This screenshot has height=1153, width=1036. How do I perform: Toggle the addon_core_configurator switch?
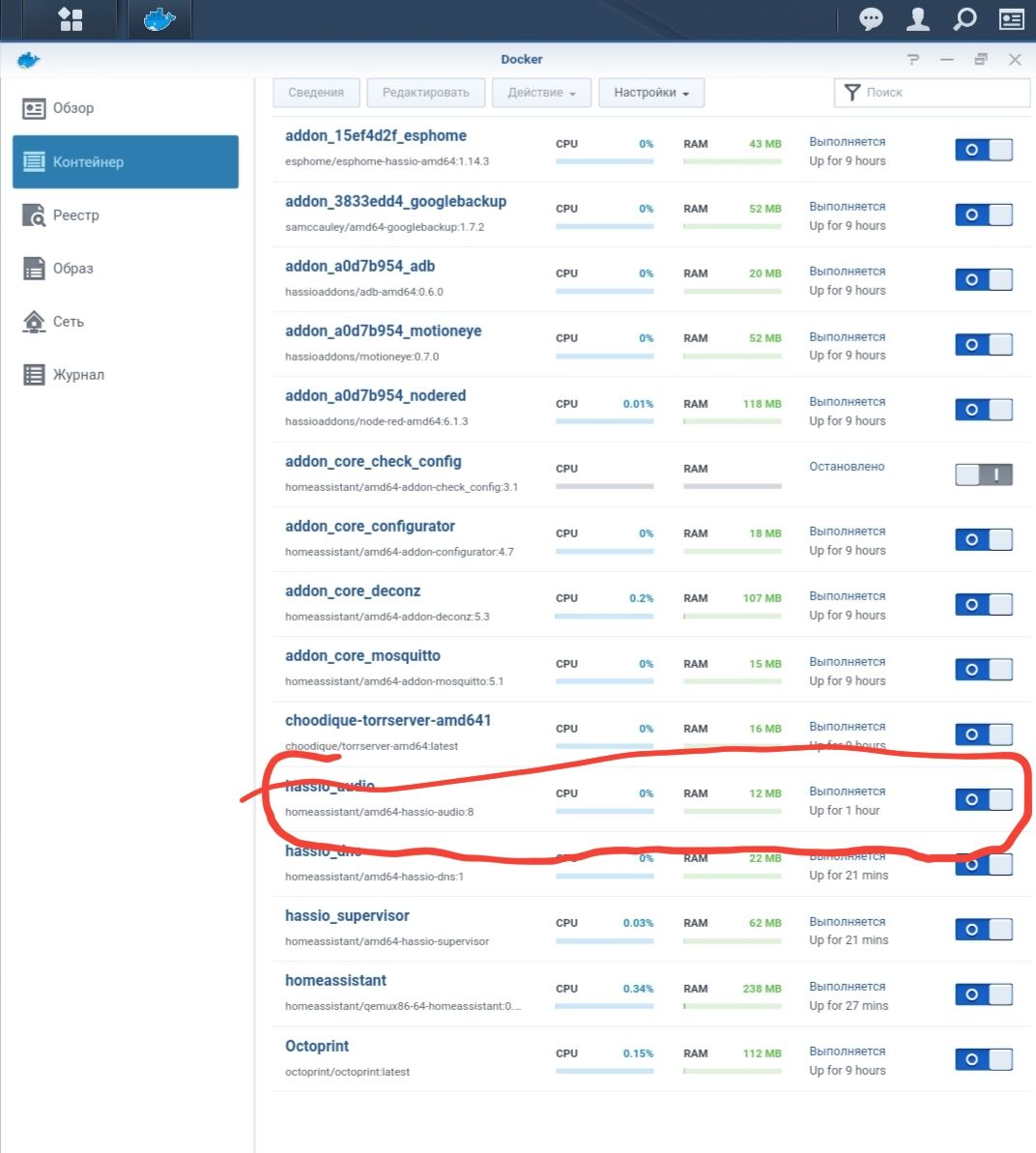(984, 539)
